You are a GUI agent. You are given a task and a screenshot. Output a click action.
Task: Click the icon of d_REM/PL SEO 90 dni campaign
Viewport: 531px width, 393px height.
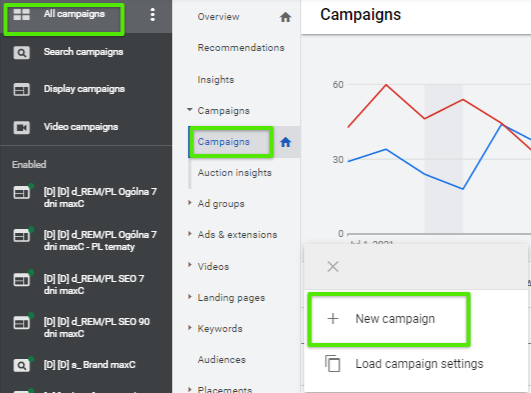pos(21,323)
